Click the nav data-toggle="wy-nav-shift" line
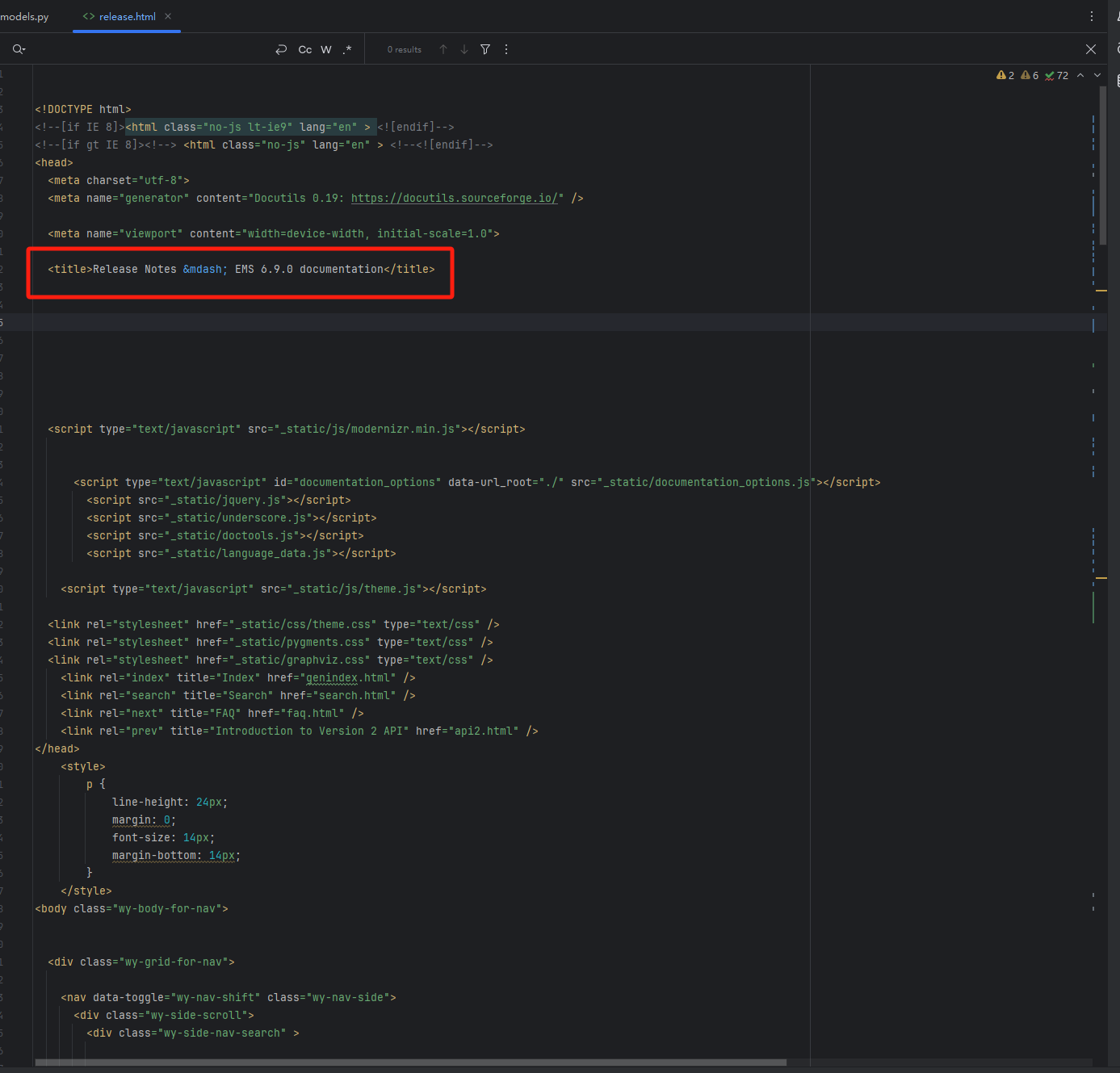1120x1073 pixels. (229, 997)
